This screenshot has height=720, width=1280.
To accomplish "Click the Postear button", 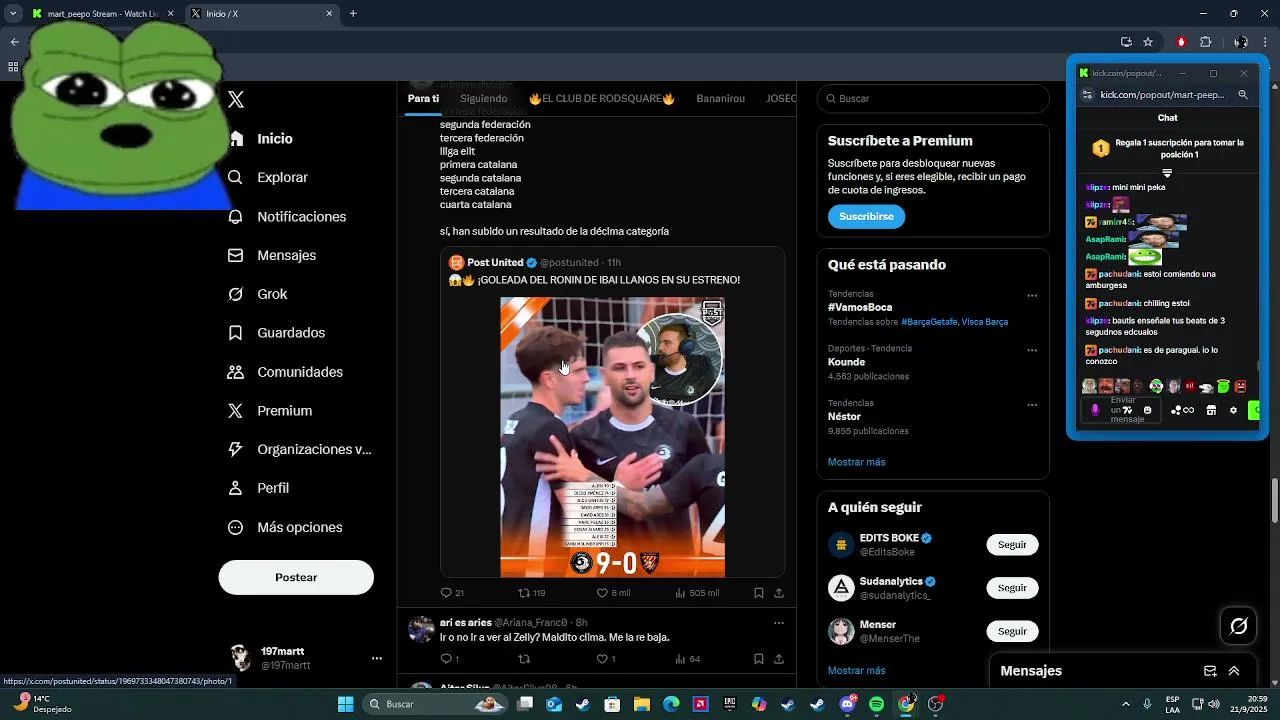I will [296, 577].
